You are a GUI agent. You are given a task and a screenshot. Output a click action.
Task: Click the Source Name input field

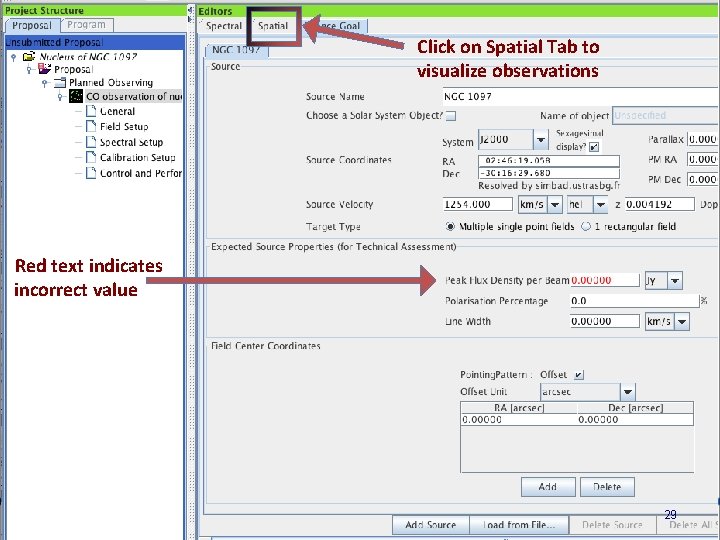[580, 96]
